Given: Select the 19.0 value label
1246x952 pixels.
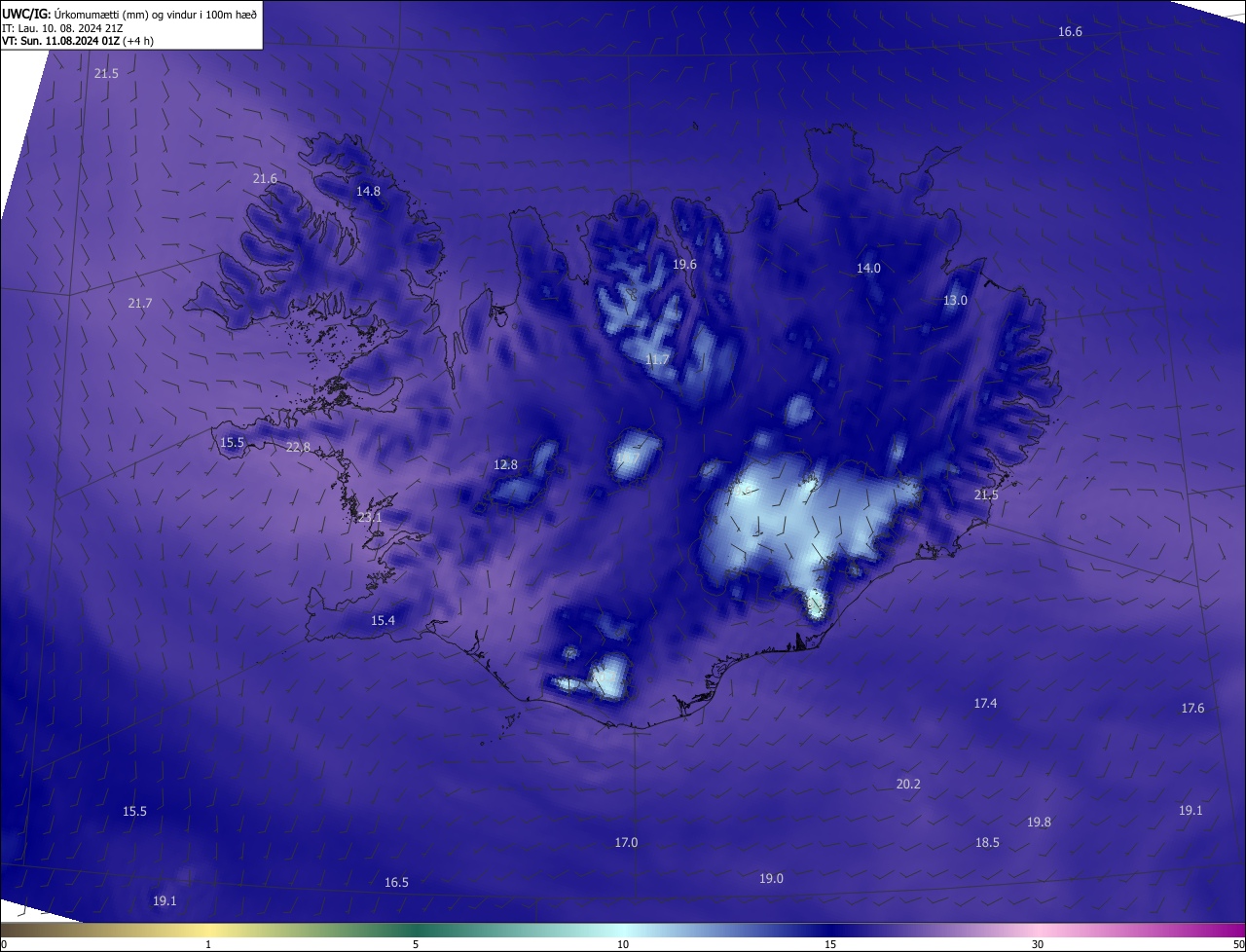Looking at the screenshot, I should click(x=771, y=879).
